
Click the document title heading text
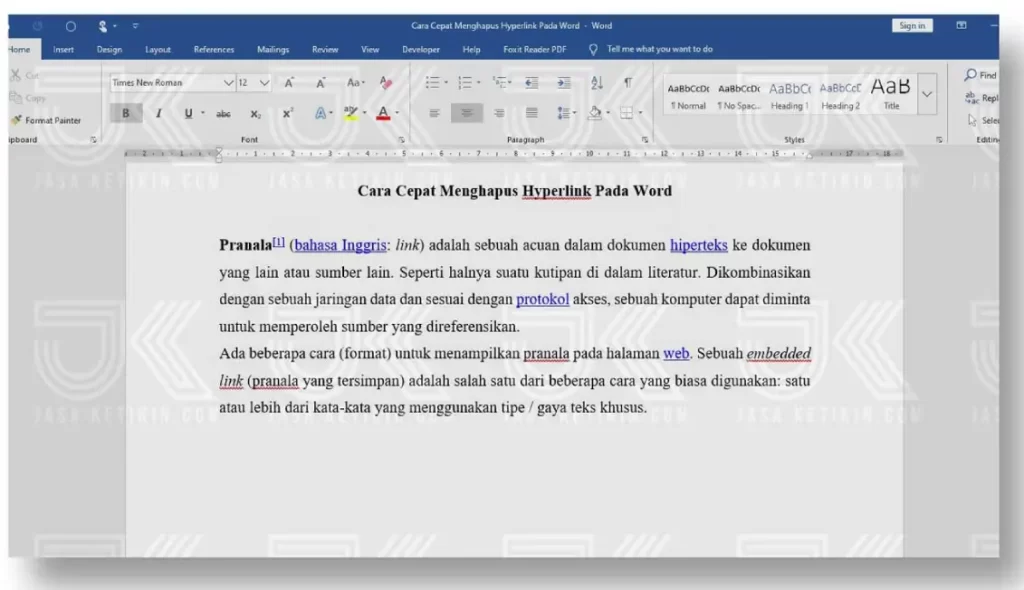tap(515, 191)
